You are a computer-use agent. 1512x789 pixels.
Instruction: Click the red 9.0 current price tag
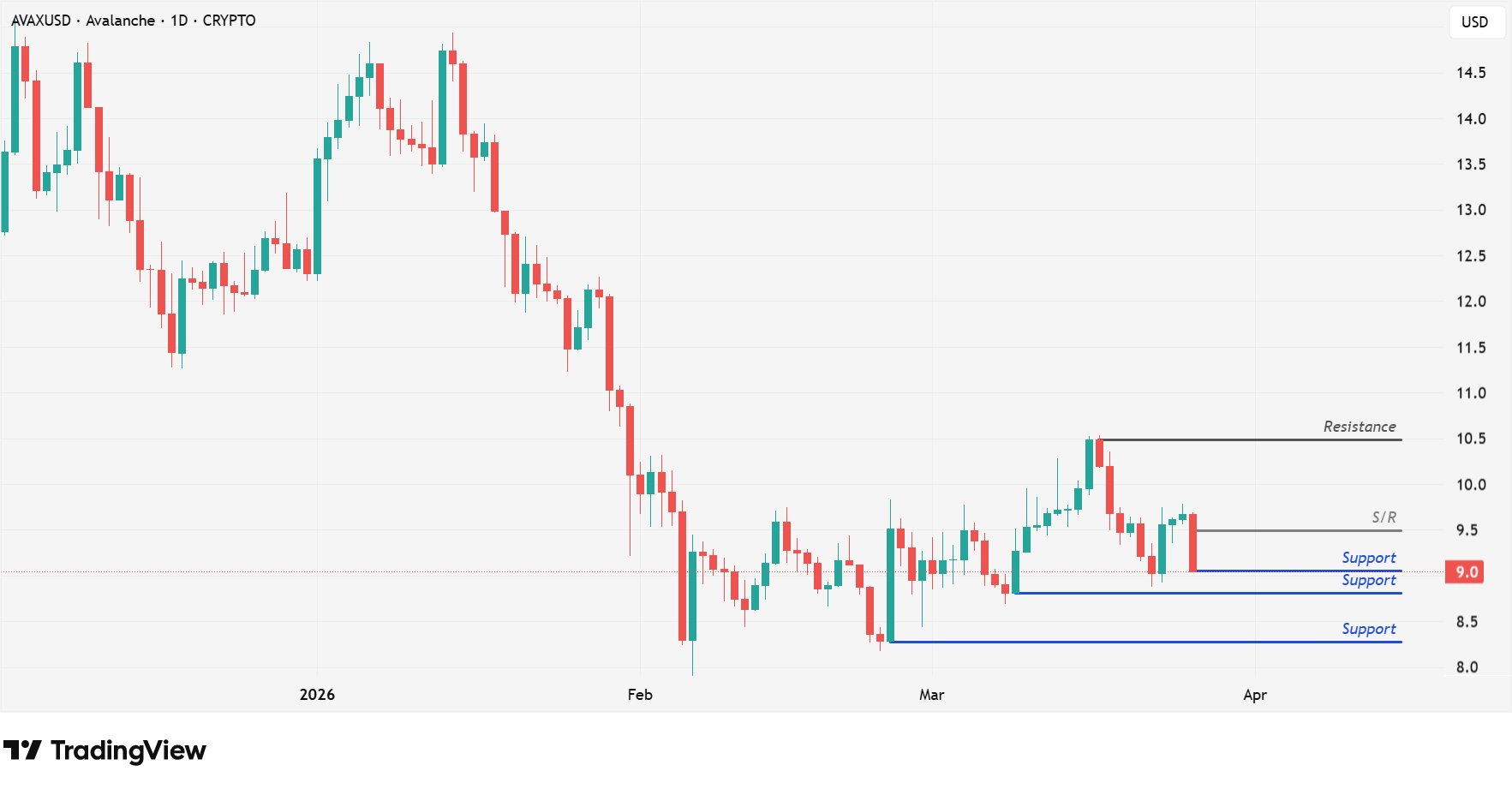click(x=1465, y=571)
